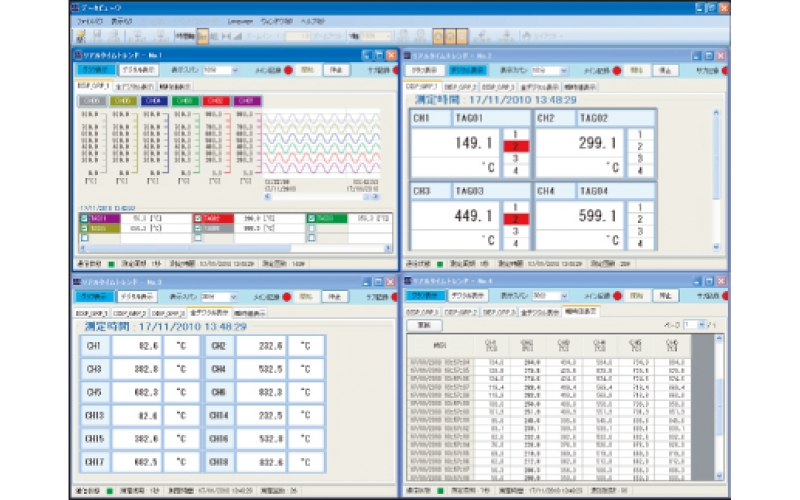
Task: Toggle the green tag checkbox in the legend
Action: point(313,217)
